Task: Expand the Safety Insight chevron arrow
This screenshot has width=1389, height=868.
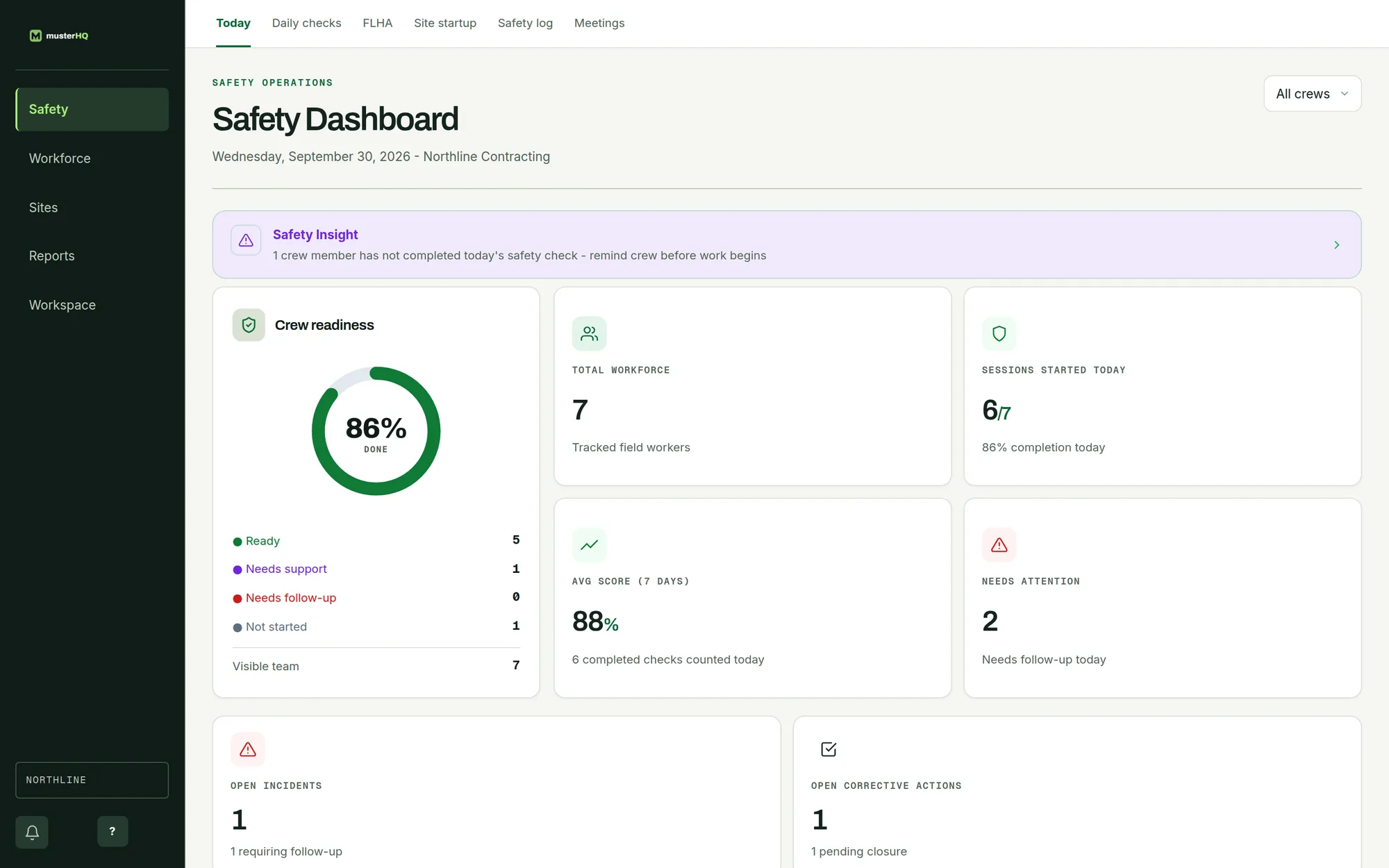Action: (x=1336, y=245)
